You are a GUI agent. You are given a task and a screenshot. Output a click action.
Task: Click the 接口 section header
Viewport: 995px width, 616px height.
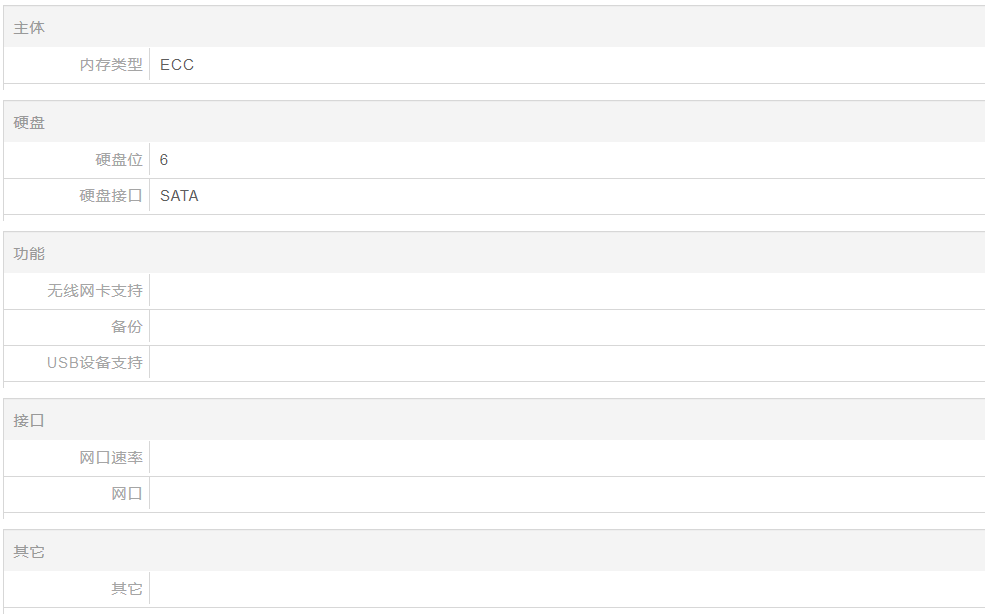tap(29, 421)
